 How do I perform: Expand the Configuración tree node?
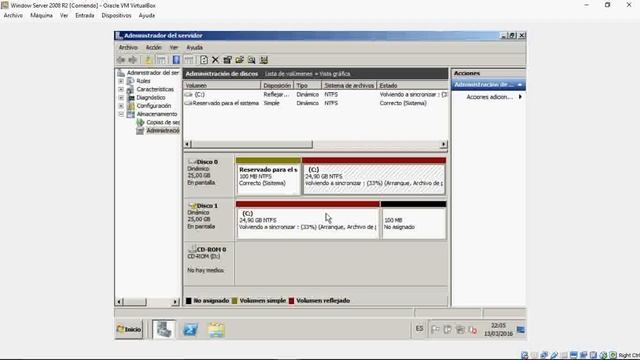coord(121,106)
